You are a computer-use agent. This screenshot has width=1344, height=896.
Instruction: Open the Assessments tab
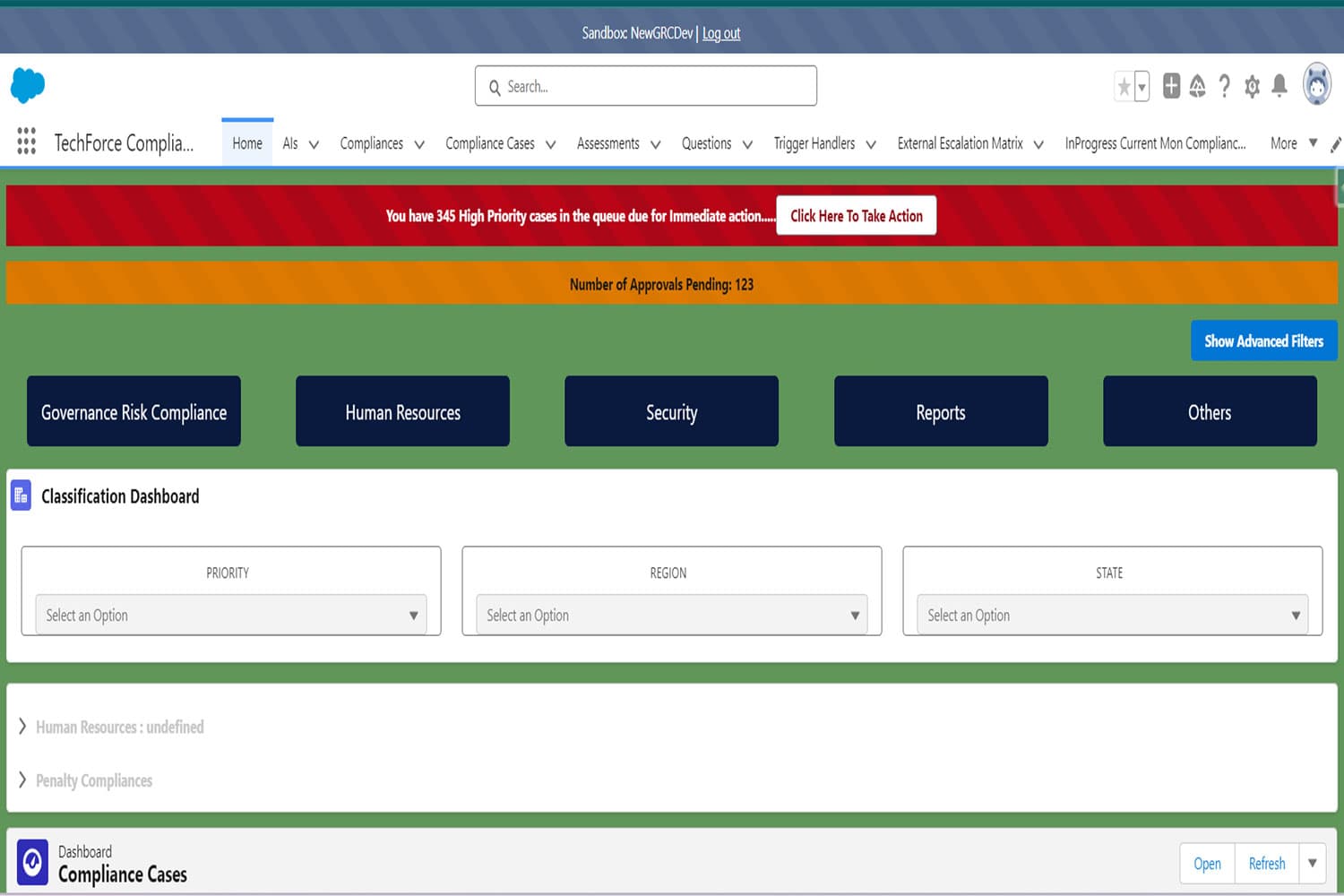(608, 143)
